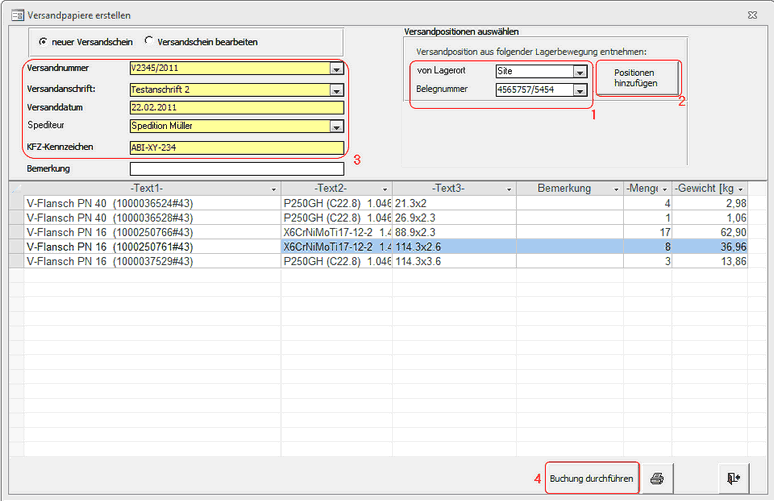Close the Versandpapiere erstellen window
Screen dimensions: 774x502
tap(753, 15)
